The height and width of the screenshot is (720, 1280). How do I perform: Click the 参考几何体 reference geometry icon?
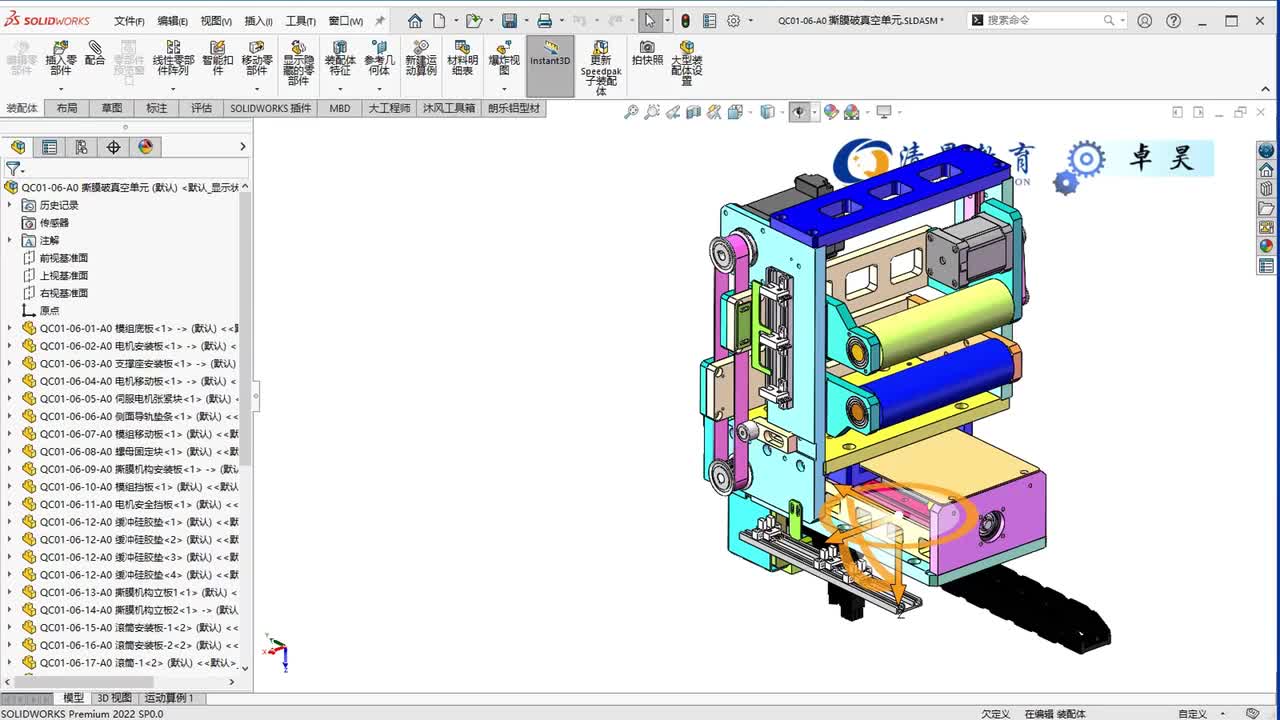[x=379, y=58]
